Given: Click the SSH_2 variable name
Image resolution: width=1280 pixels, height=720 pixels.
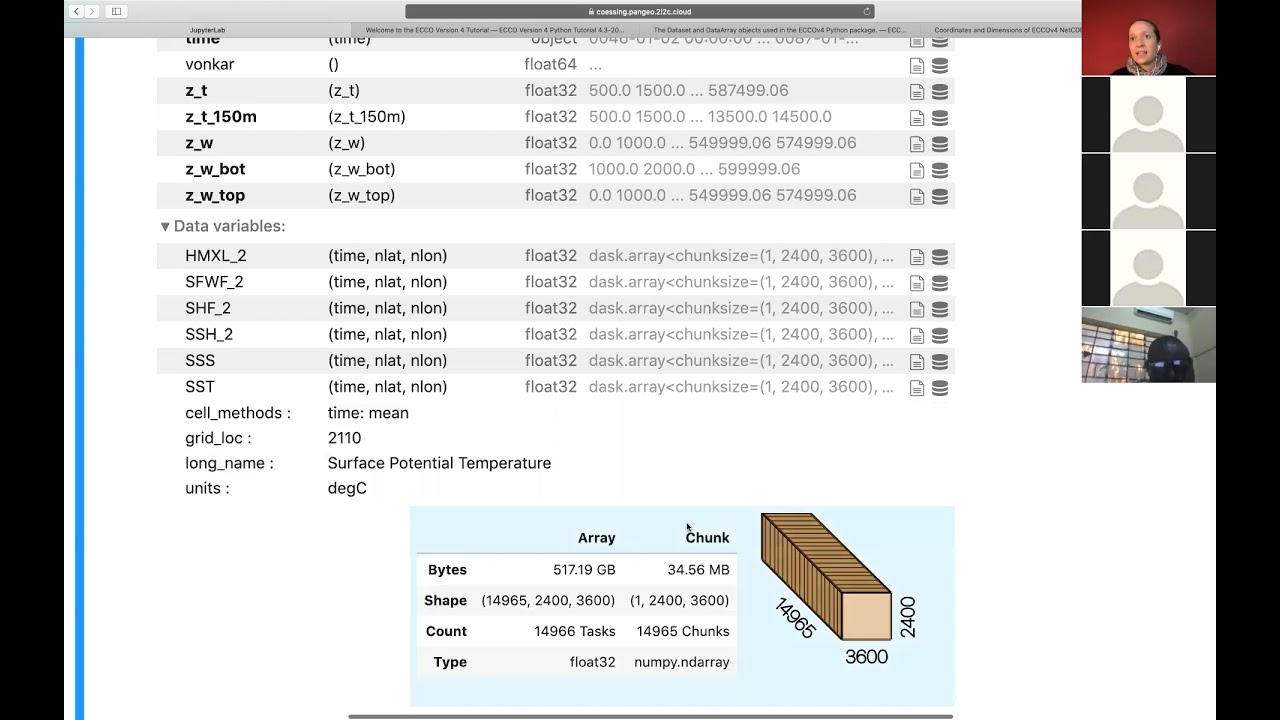Looking at the screenshot, I should click(209, 334).
